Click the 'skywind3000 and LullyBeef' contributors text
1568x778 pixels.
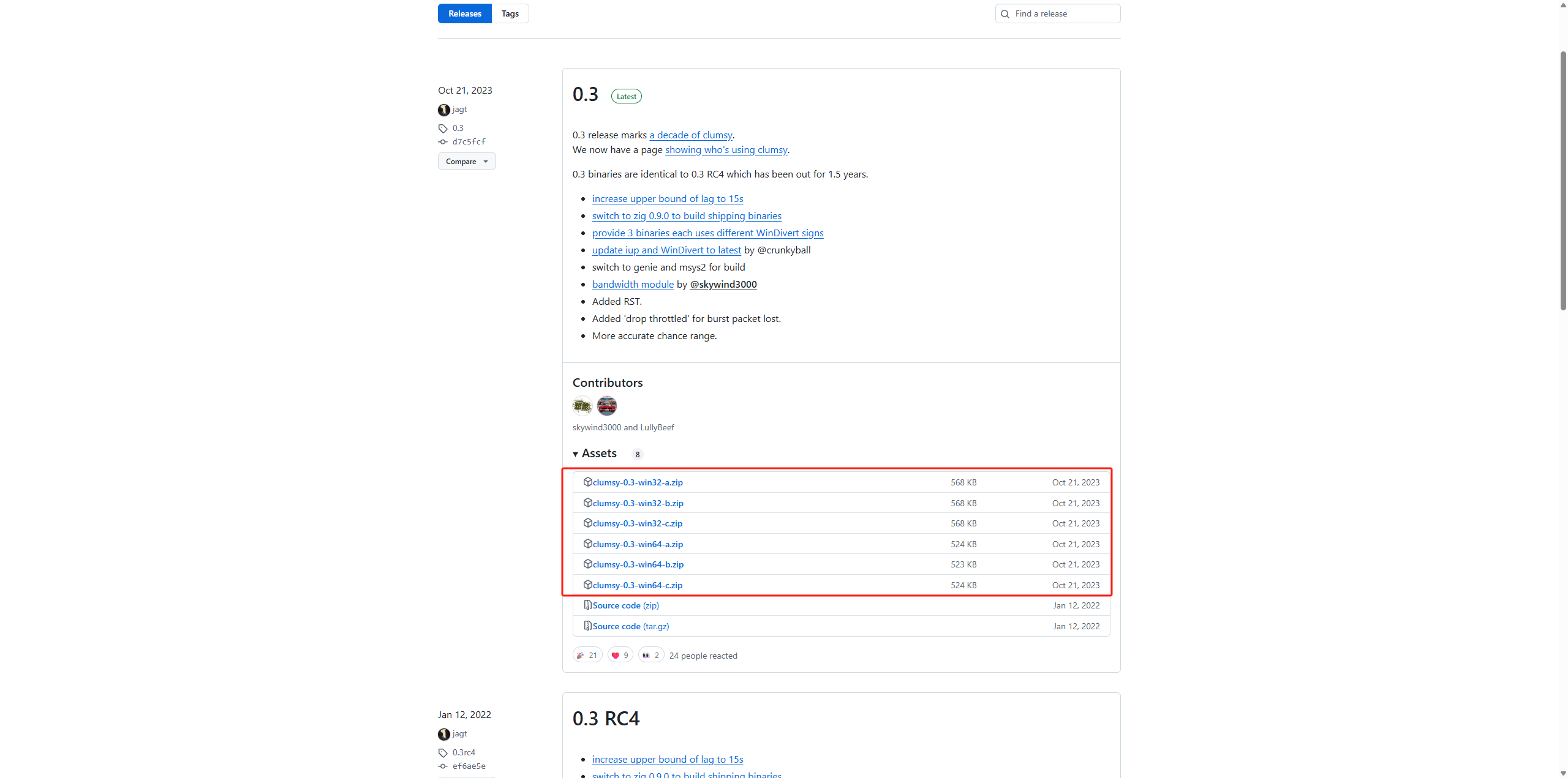coord(623,427)
